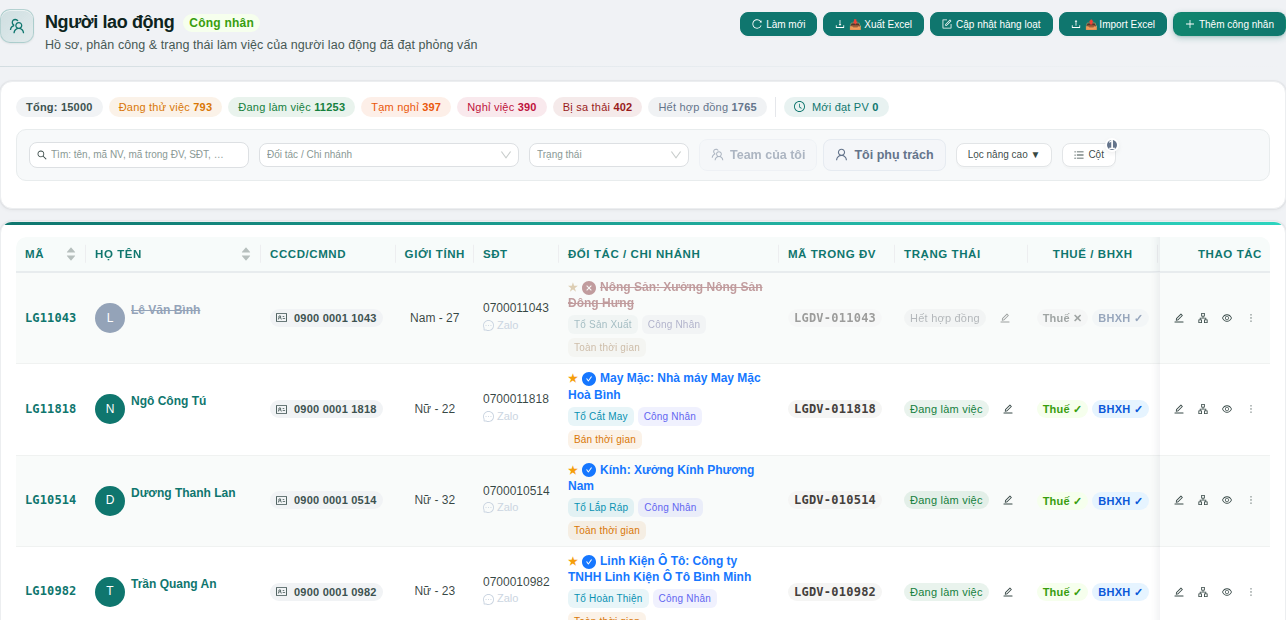The image size is (1286, 620).
Task: Sort by the MÃ column arrows
Action: [71, 254]
